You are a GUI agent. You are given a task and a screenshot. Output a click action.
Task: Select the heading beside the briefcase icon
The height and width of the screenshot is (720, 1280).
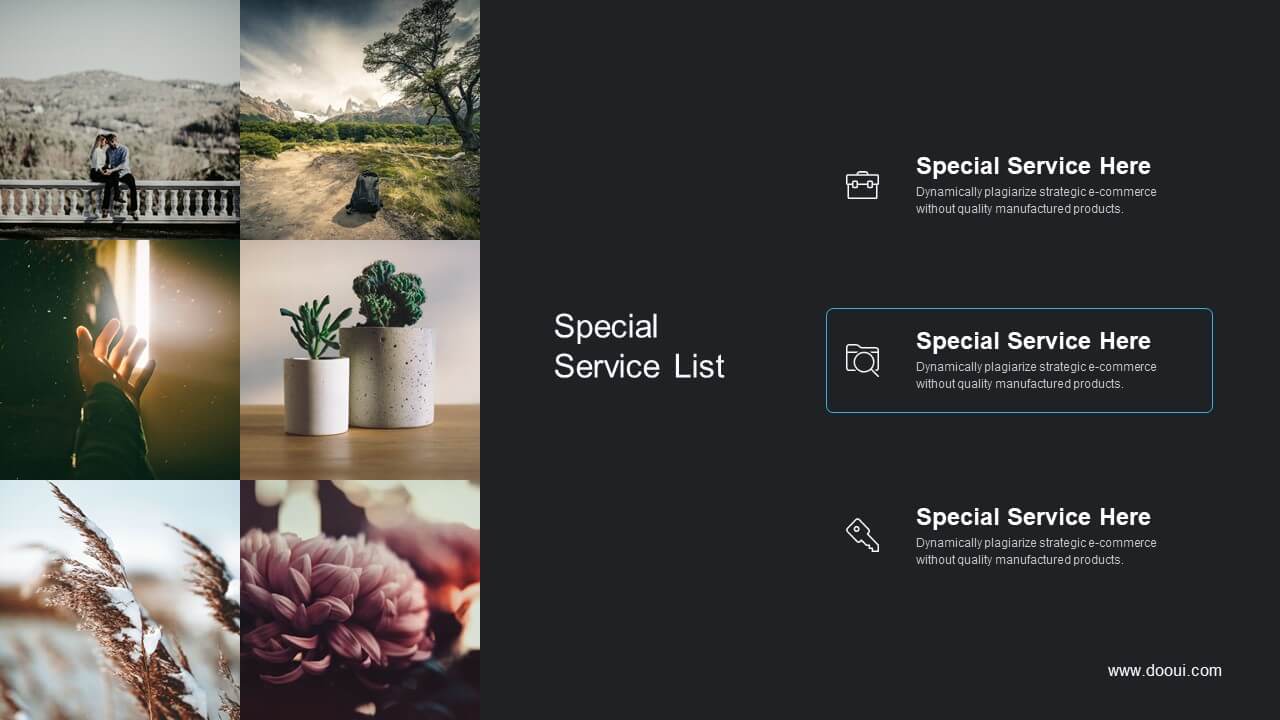pos(1033,166)
